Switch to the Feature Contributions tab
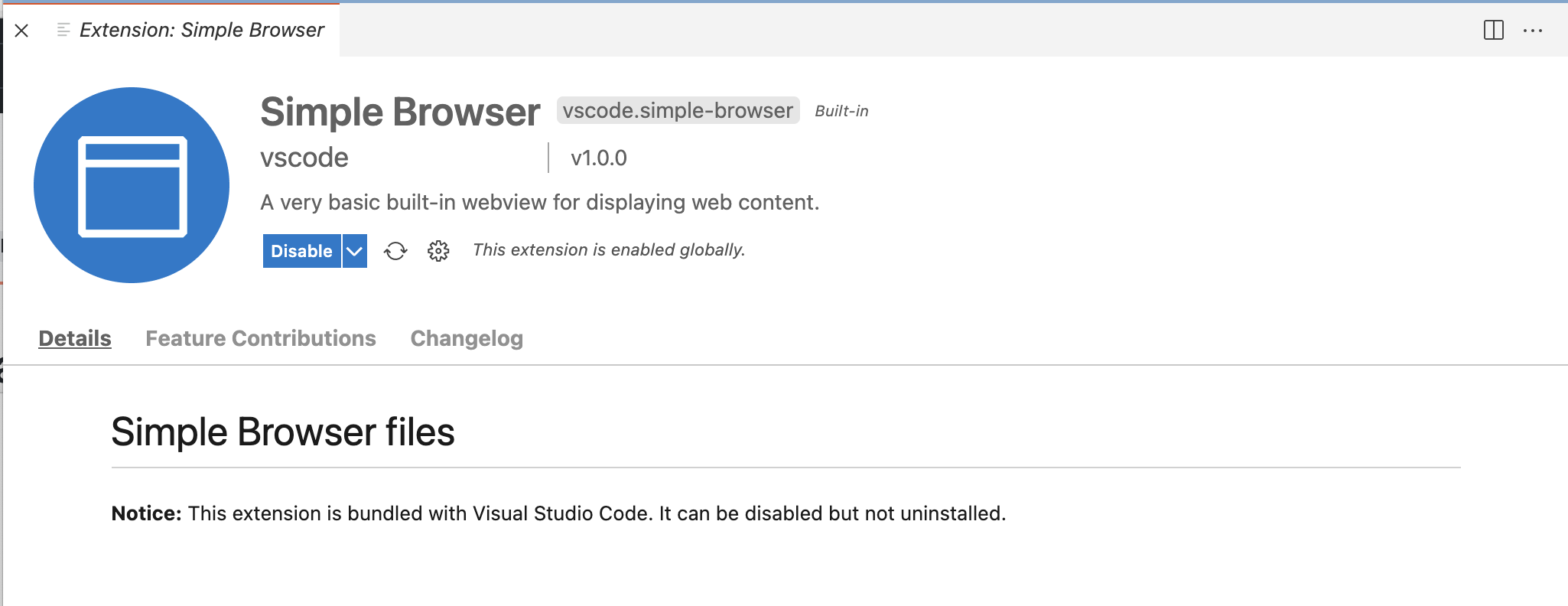The width and height of the screenshot is (1568, 606). point(261,338)
